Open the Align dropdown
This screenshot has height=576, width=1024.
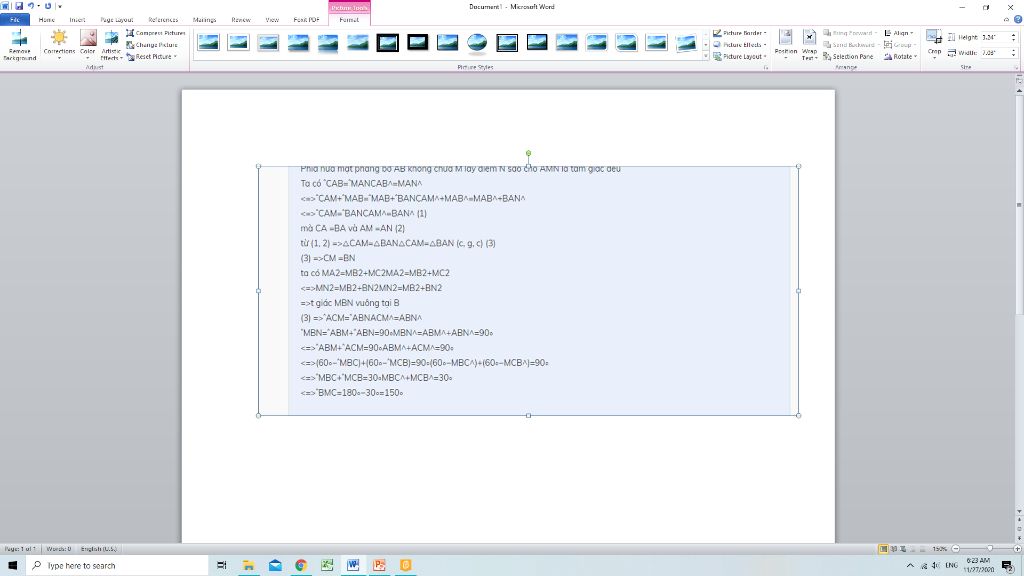pyautogui.click(x=899, y=33)
